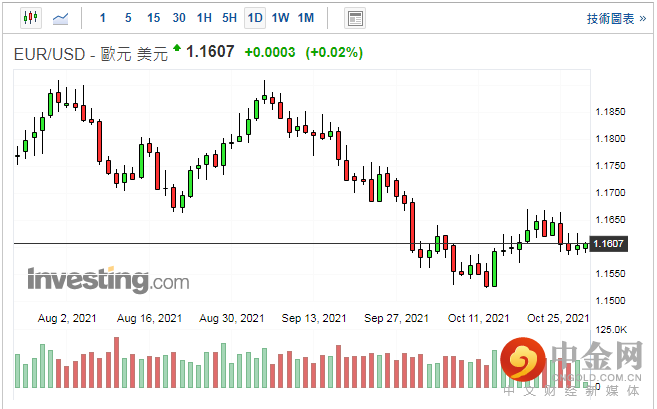Viewport: 657px width, 409px height.
Task: Click the Oct 11, 2021 date label
Action: coord(479,318)
